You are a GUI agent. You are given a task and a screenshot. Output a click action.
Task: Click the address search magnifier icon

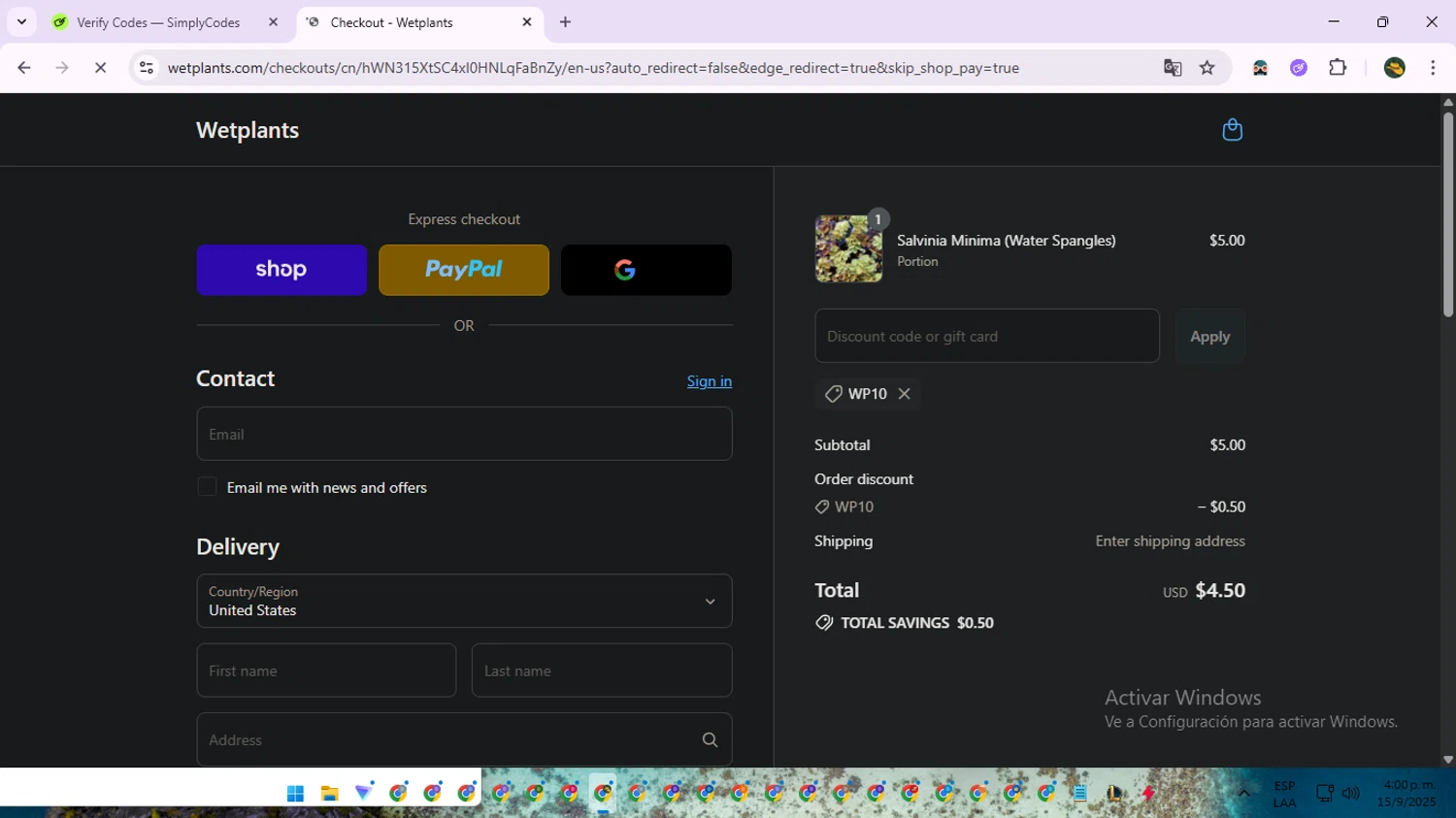(x=710, y=740)
